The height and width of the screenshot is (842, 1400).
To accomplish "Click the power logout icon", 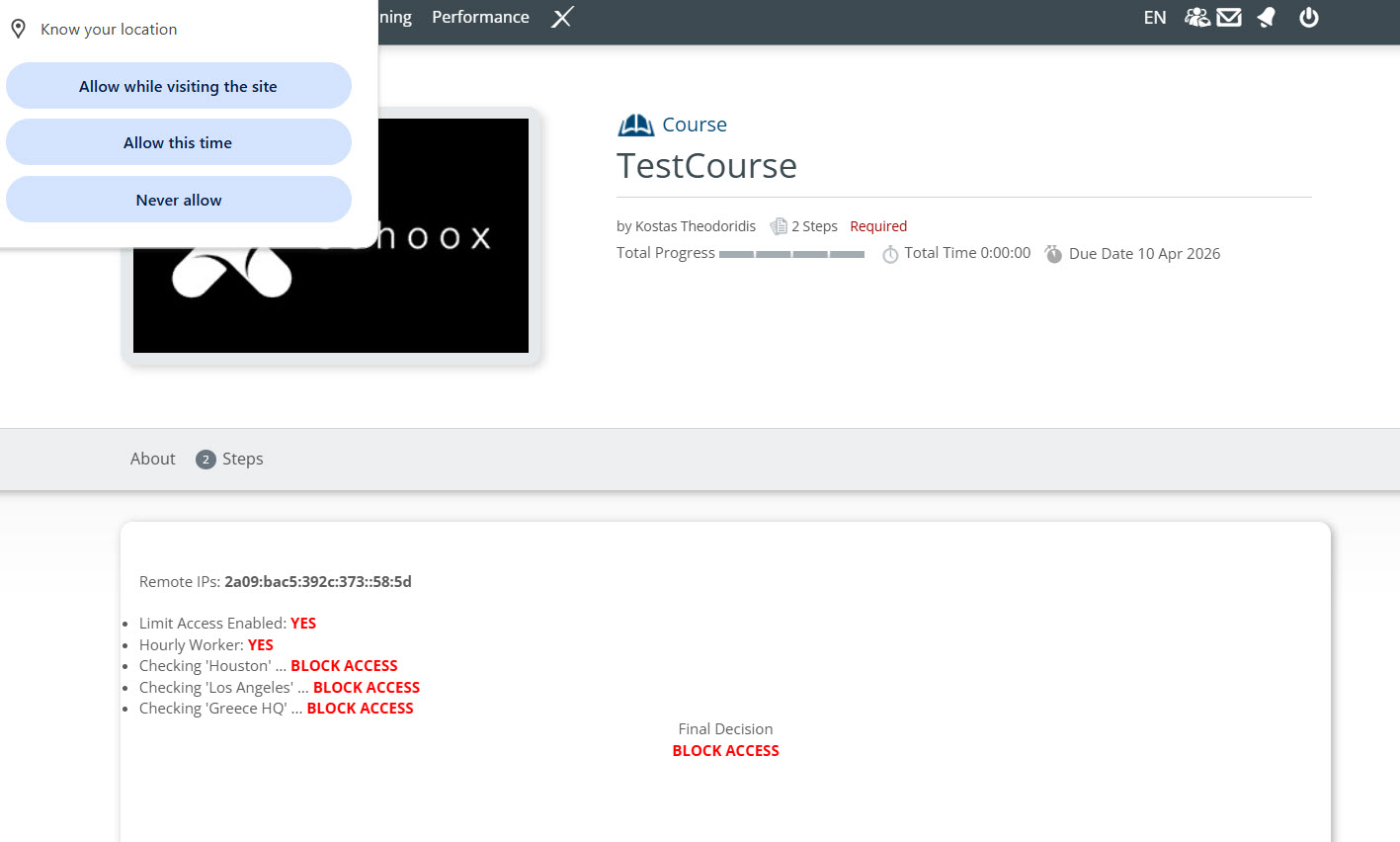I will tap(1309, 17).
